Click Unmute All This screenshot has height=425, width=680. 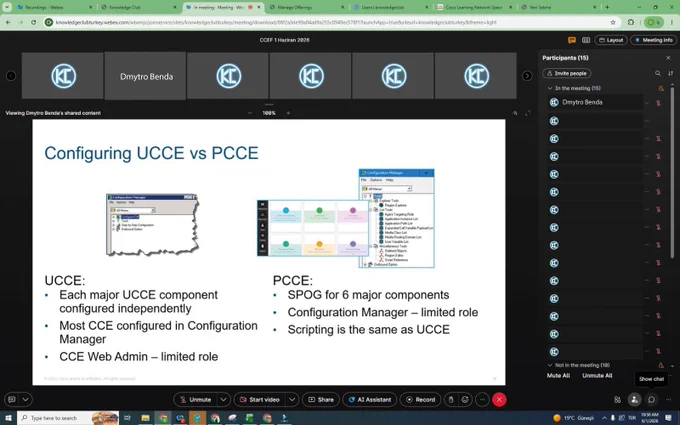pos(597,376)
